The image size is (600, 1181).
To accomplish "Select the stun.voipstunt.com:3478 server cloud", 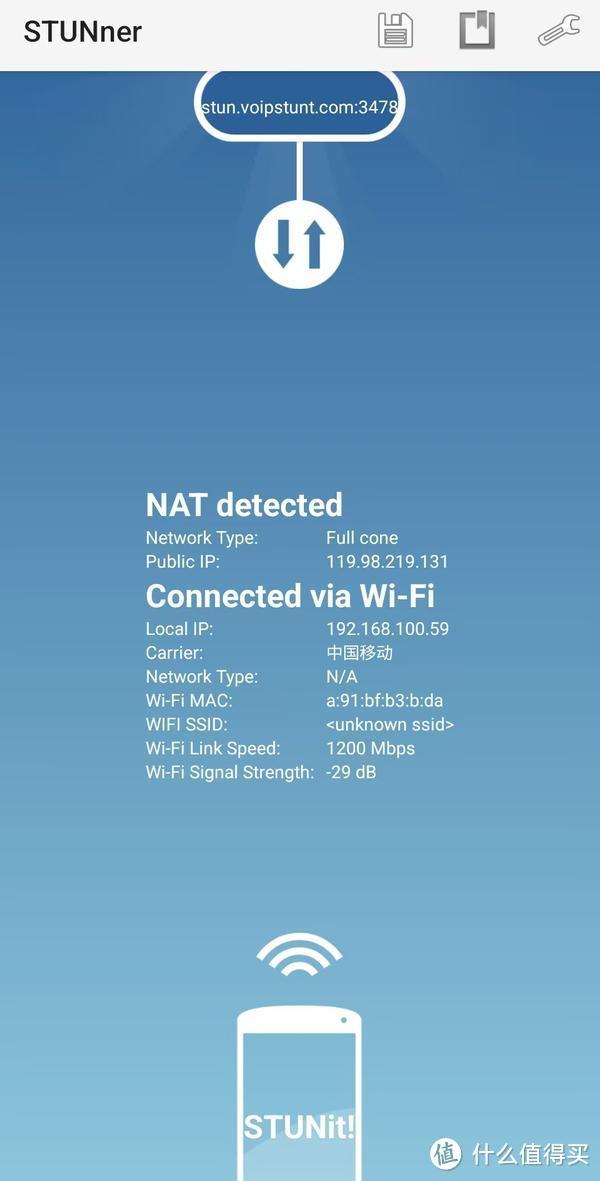I will click(299, 106).
